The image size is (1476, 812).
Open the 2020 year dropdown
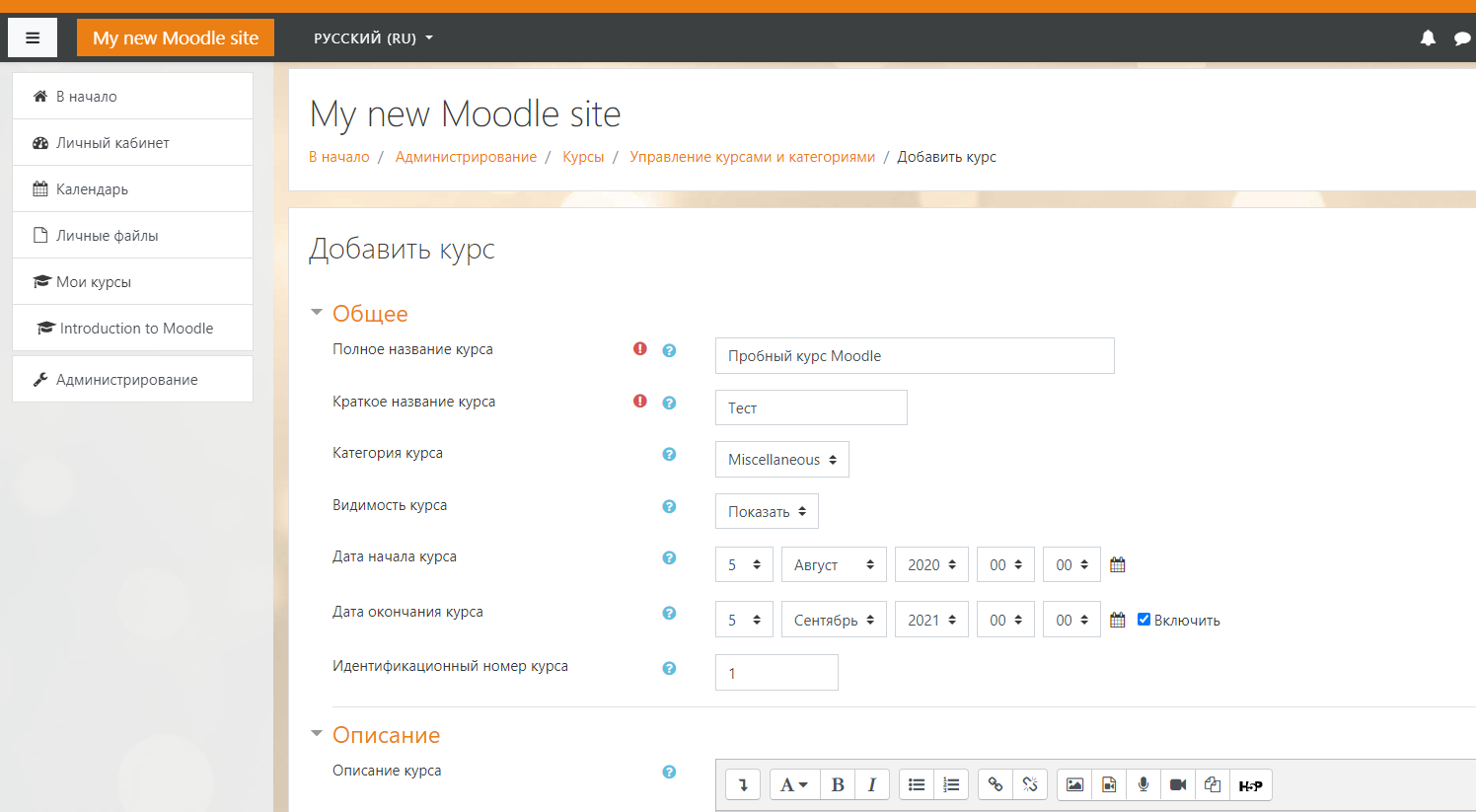[x=931, y=564]
